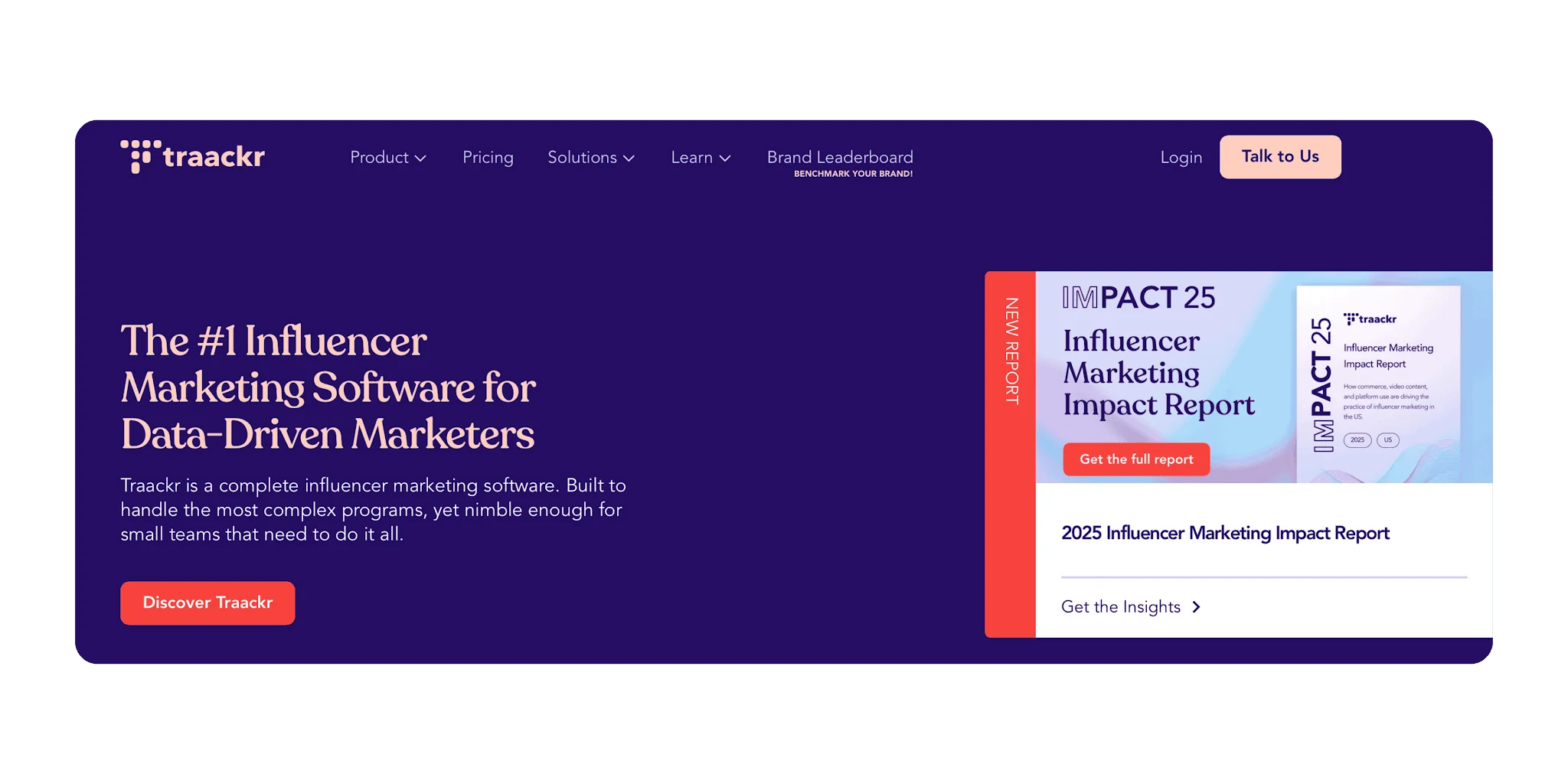Click the BENCHMARK YOUR BRAND! subtext

click(853, 174)
